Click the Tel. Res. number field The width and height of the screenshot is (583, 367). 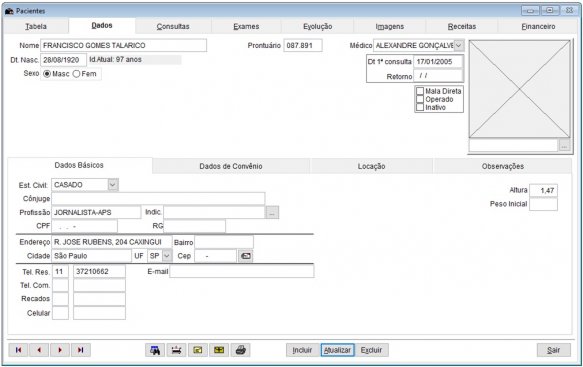(99, 271)
